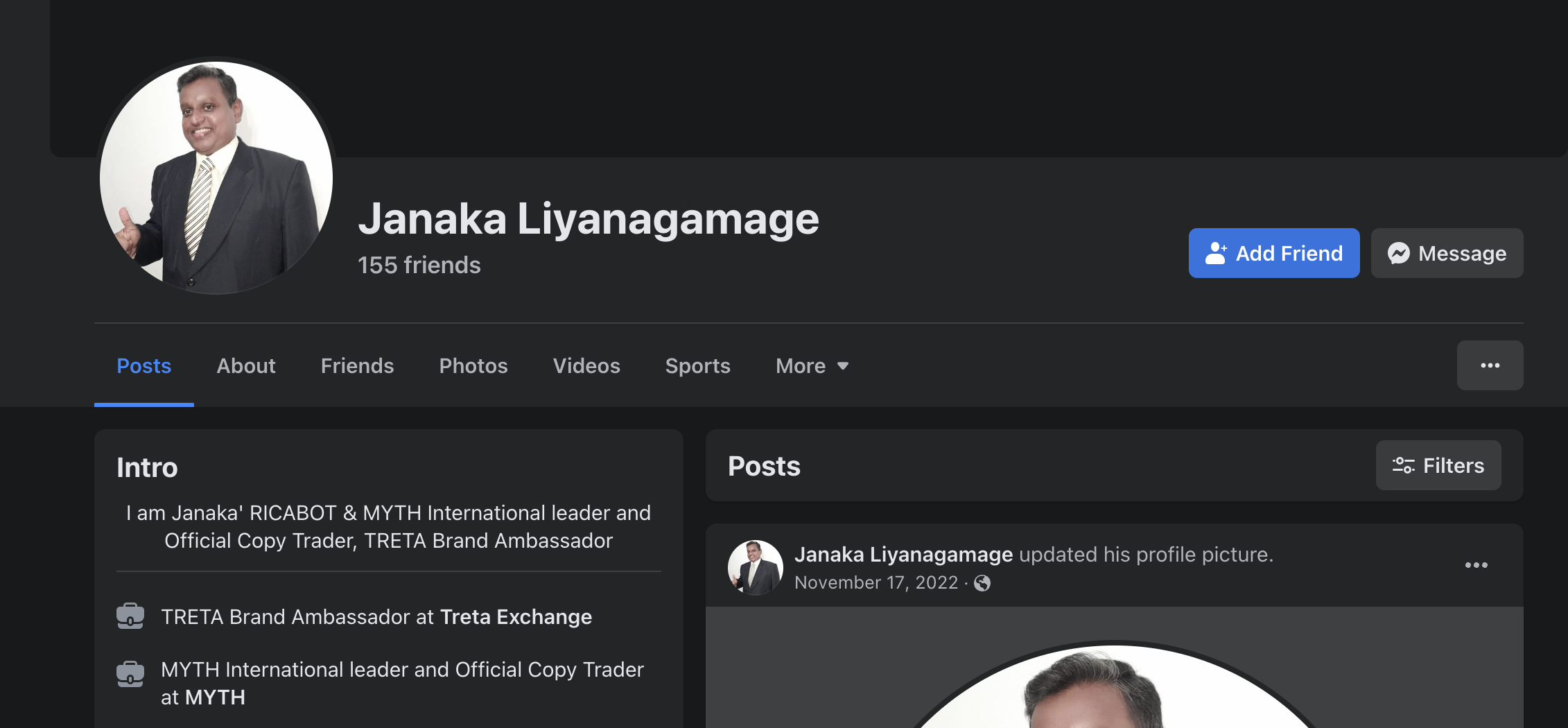Screen dimensions: 1568x728
Task: Open the post's three-dot options menu
Action: point(1476,565)
